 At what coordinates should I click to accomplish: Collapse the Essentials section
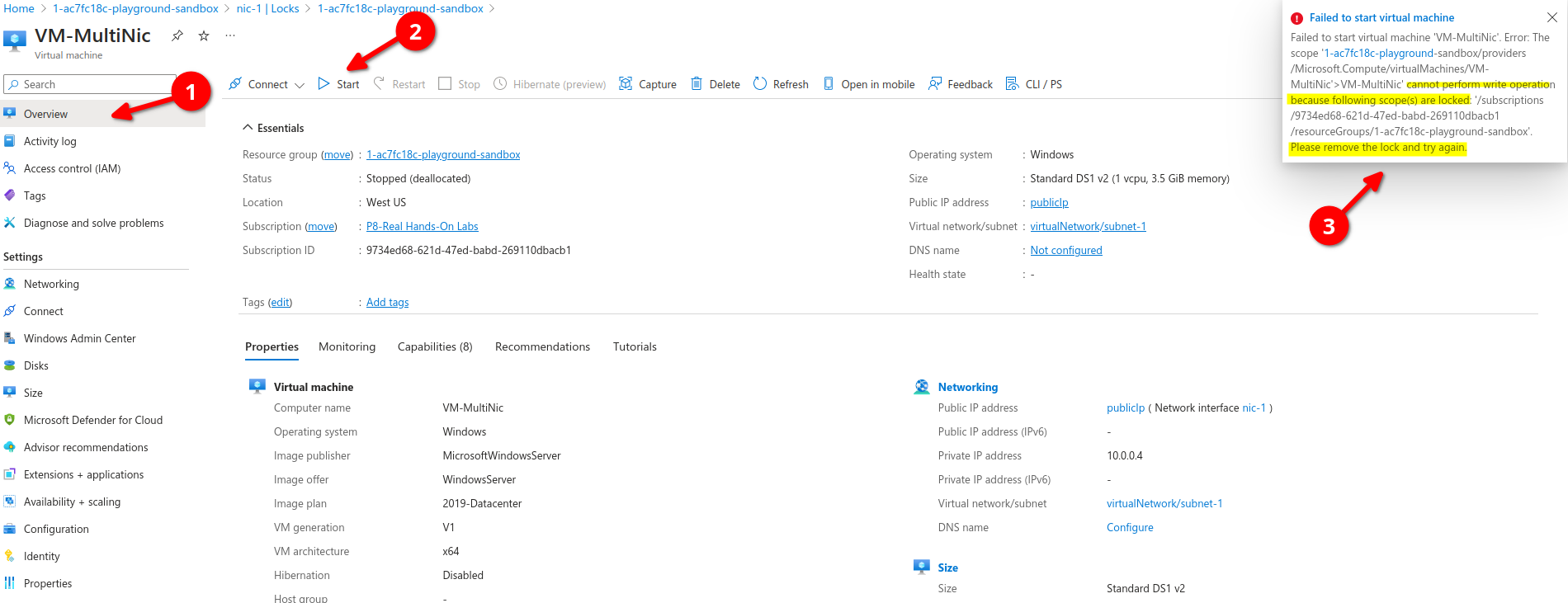click(x=248, y=128)
